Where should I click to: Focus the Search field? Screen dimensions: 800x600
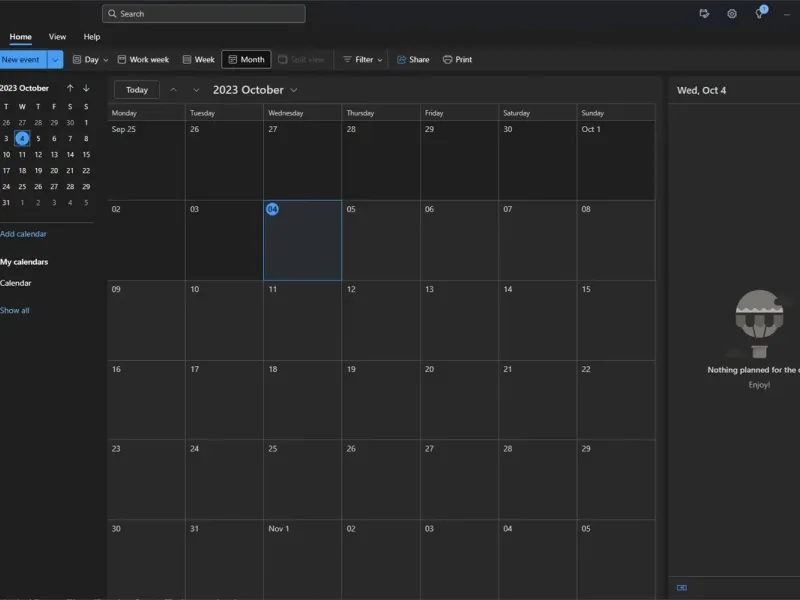pos(204,14)
